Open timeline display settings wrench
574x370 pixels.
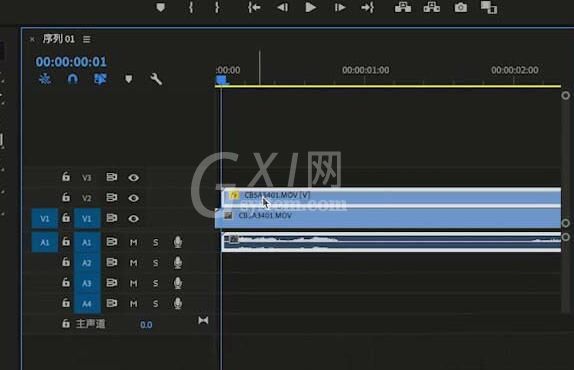[156, 79]
